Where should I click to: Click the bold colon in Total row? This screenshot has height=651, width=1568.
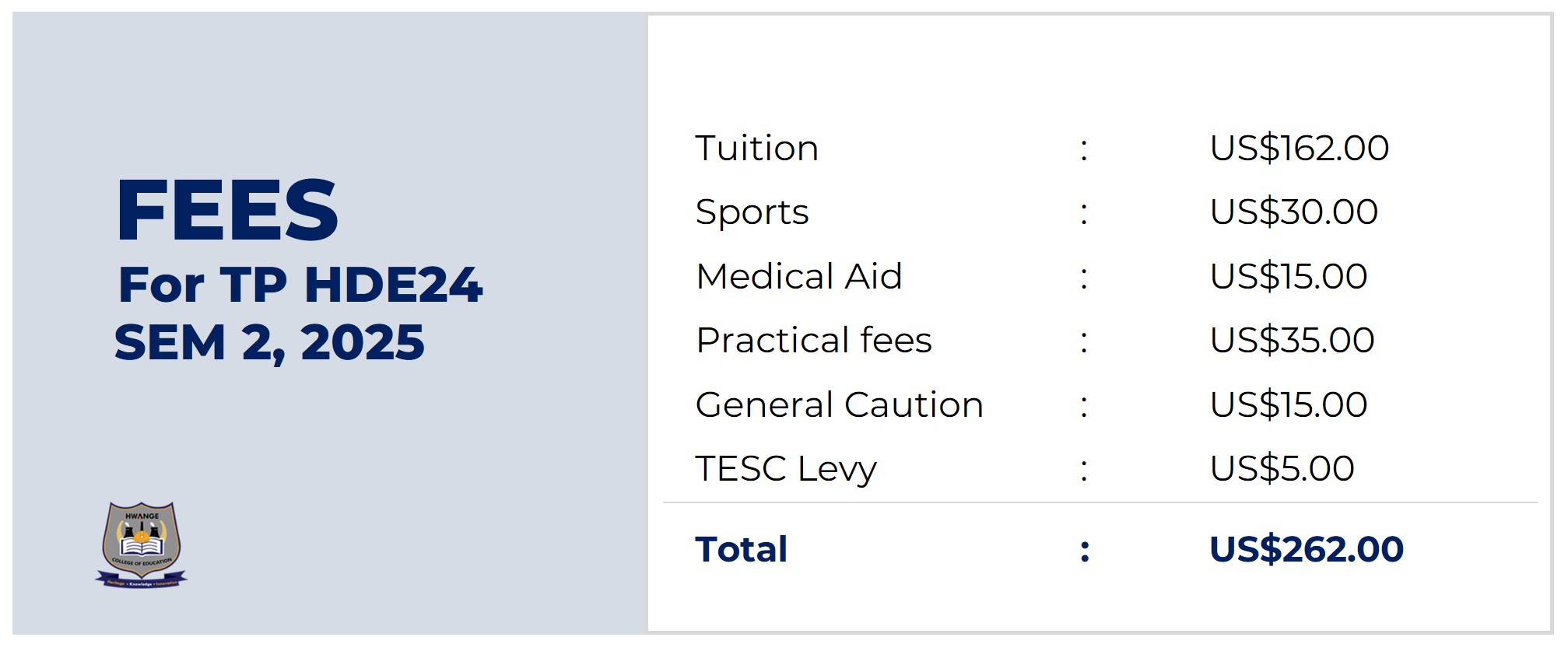(1085, 551)
